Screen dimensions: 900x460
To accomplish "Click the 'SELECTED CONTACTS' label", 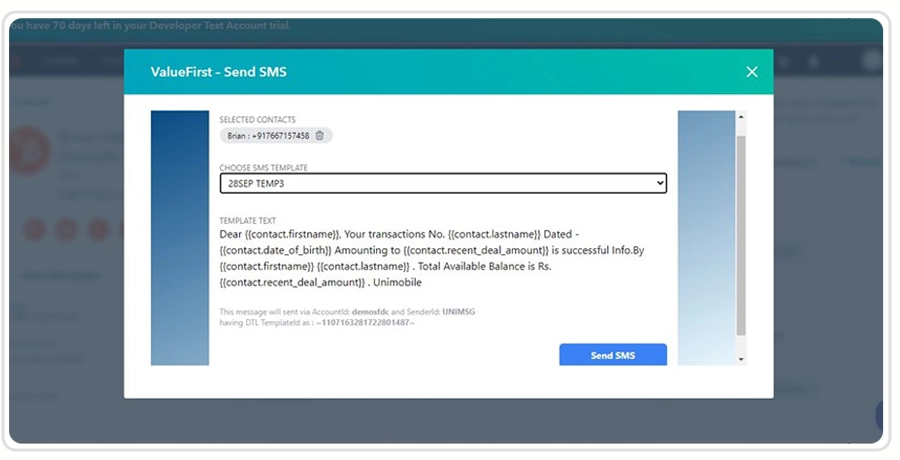I will click(257, 119).
